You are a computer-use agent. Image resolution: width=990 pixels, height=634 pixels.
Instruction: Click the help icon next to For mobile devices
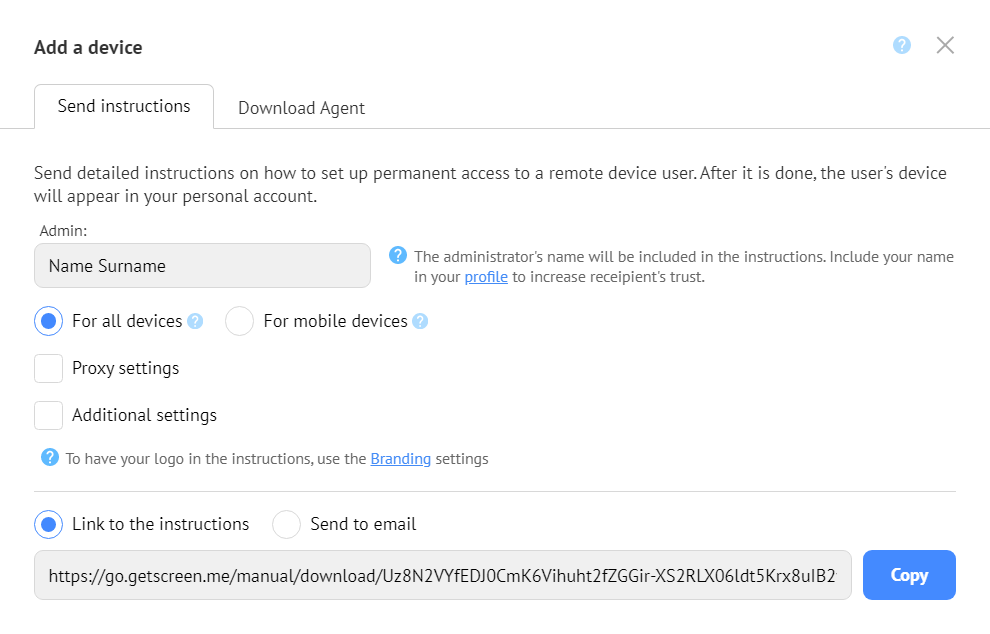tap(420, 321)
